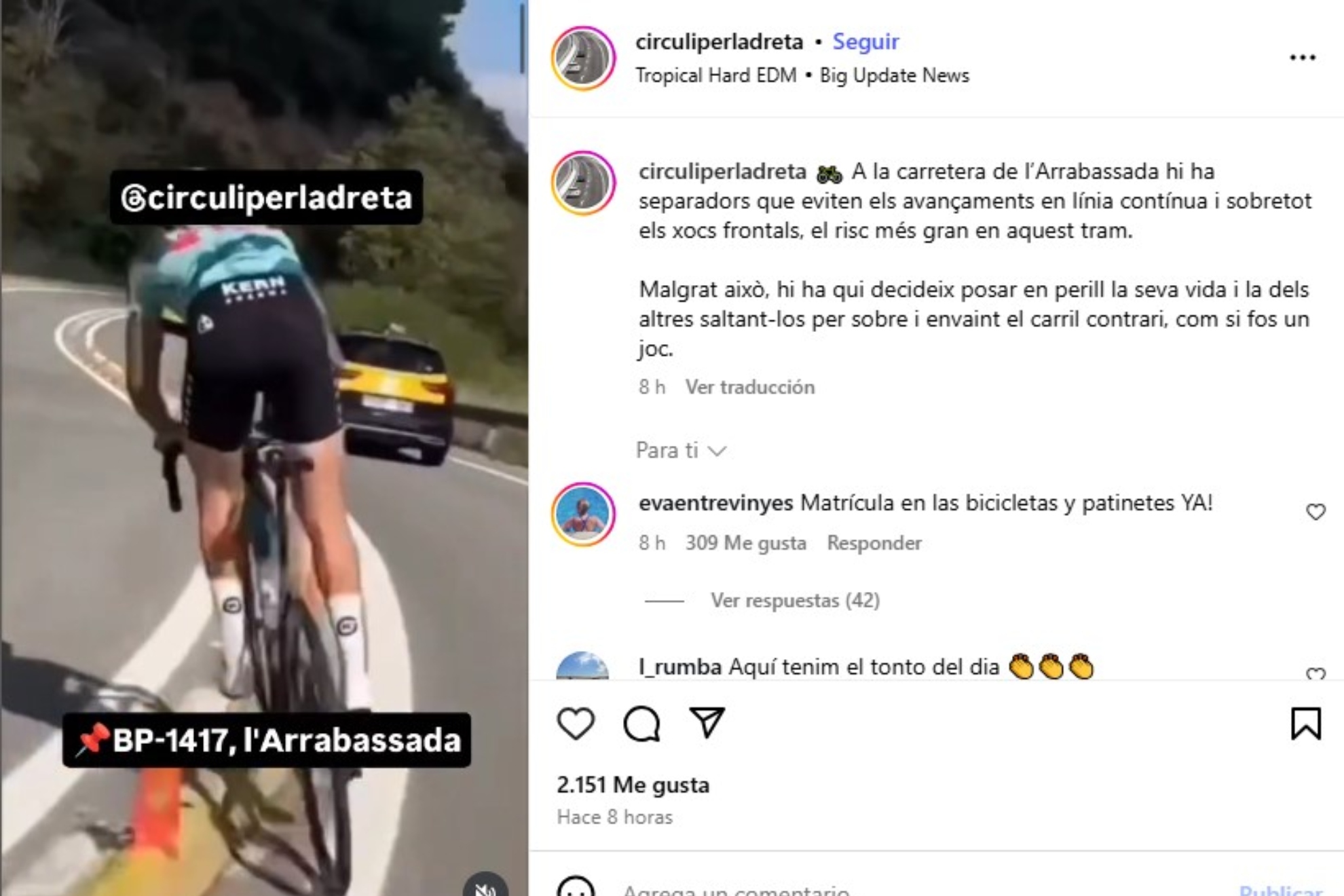This screenshot has height=896, width=1344.
Task: Expand Ver respuestas (42) replies
Action: tap(795, 601)
